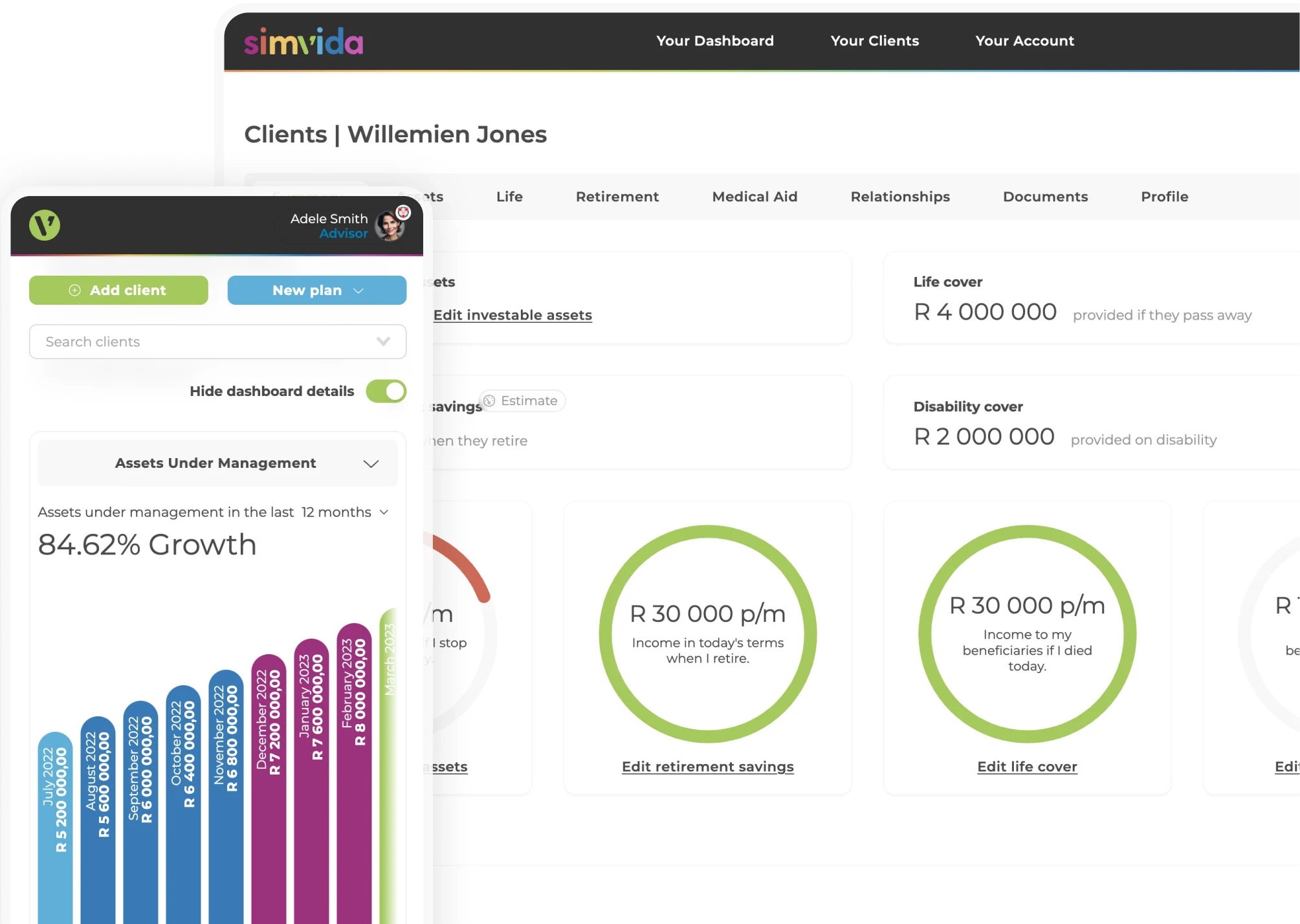Open Your Dashboard in the top navigation
The width and height of the screenshot is (1300, 924).
pyautogui.click(x=715, y=41)
